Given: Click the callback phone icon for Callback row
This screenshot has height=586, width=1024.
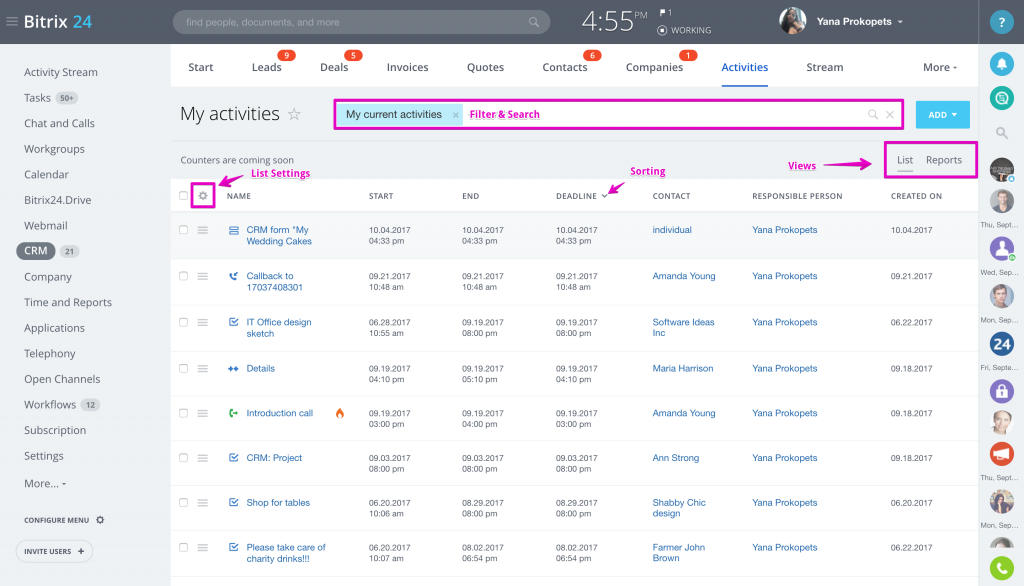Looking at the screenshot, I should point(233,276).
